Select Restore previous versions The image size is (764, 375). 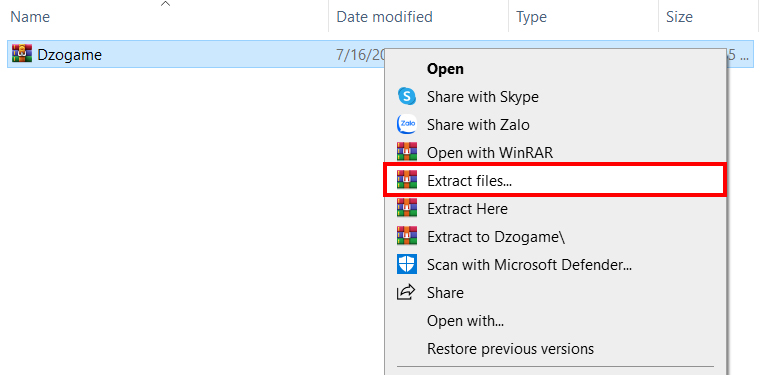[x=555, y=349]
